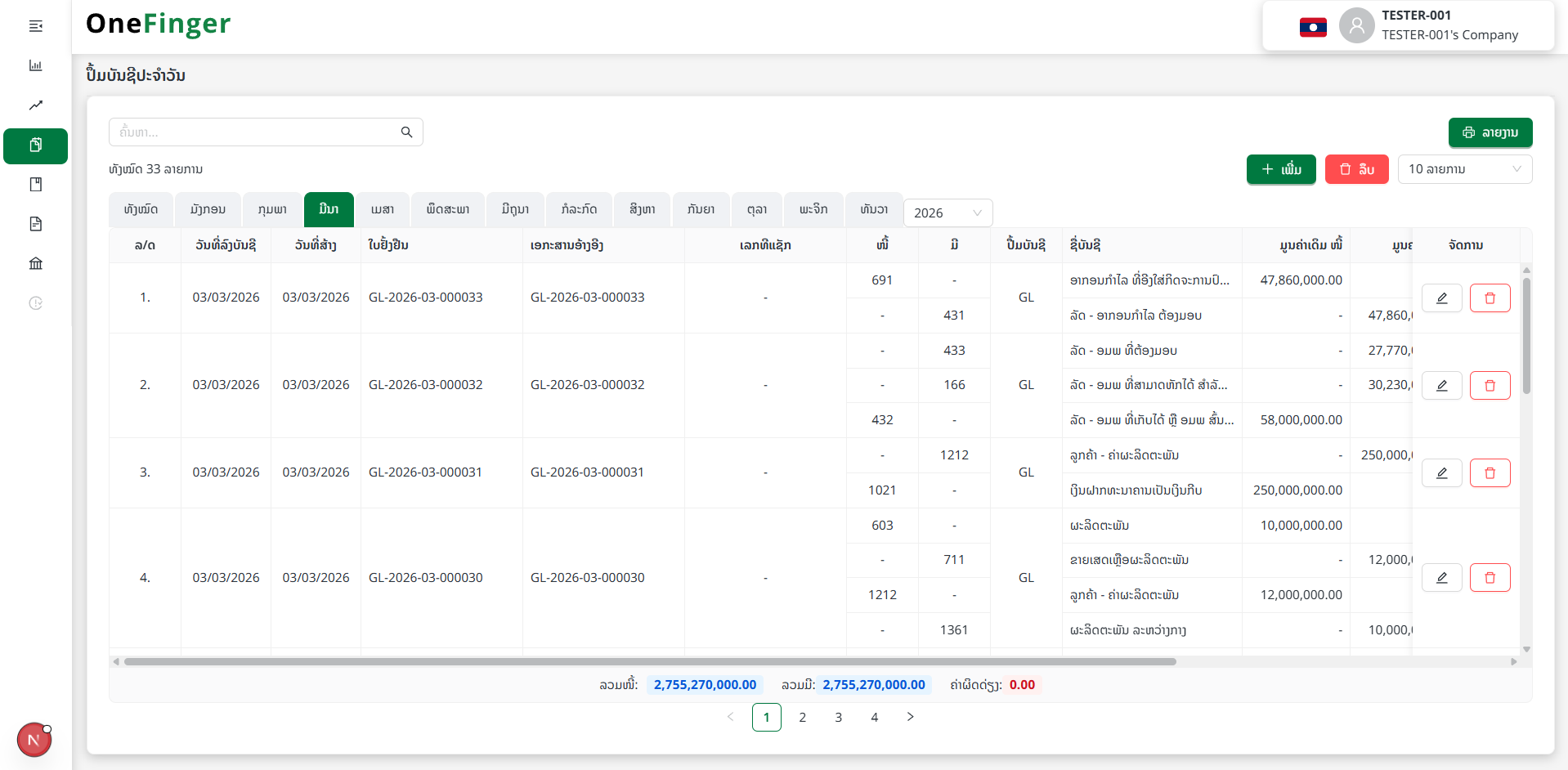Click the search magnifier icon

(406, 132)
